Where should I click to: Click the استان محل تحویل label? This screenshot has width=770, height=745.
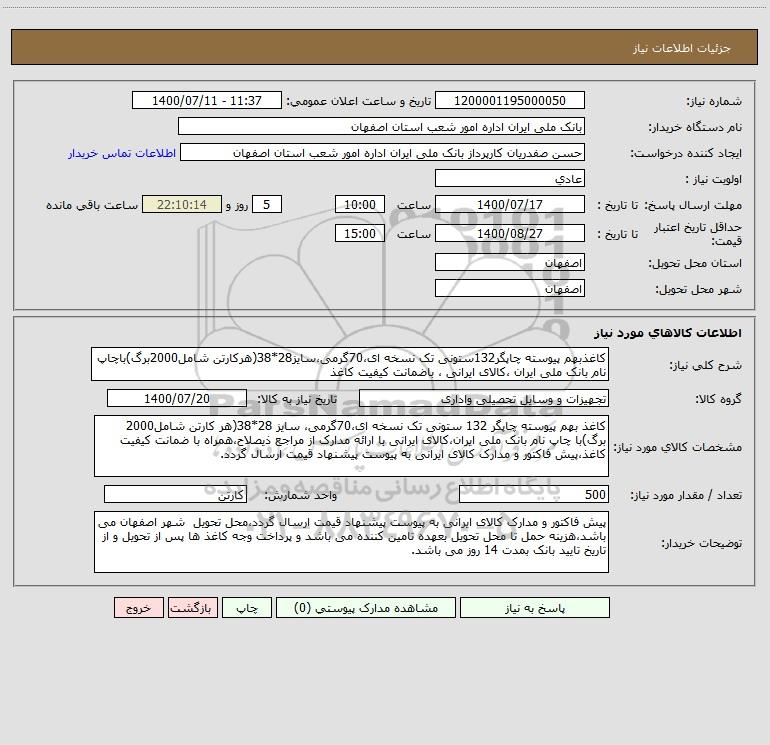(695, 264)
